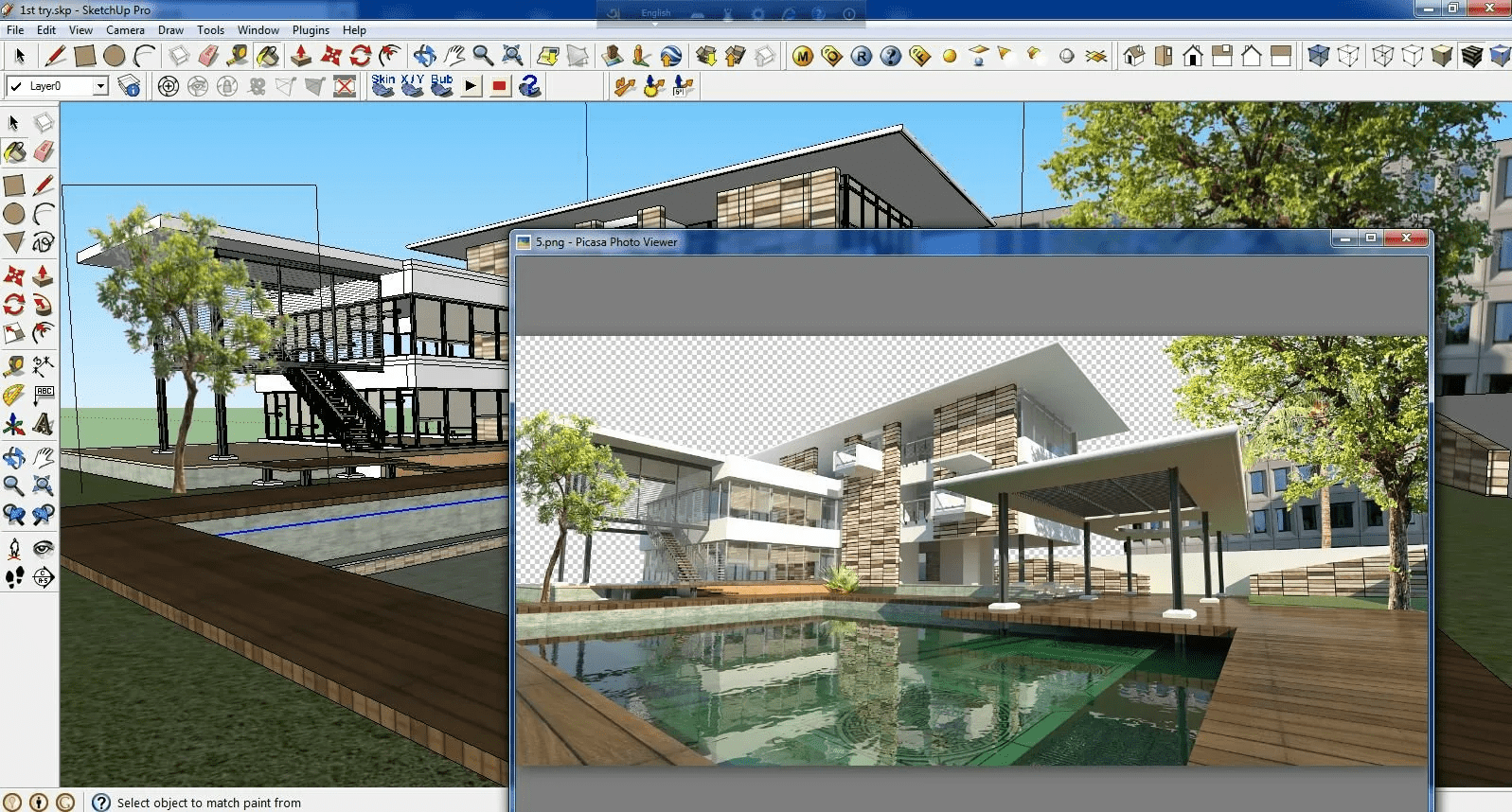
Task: Click the X/Y plugin icon
Action: click(x=413, y=86)
